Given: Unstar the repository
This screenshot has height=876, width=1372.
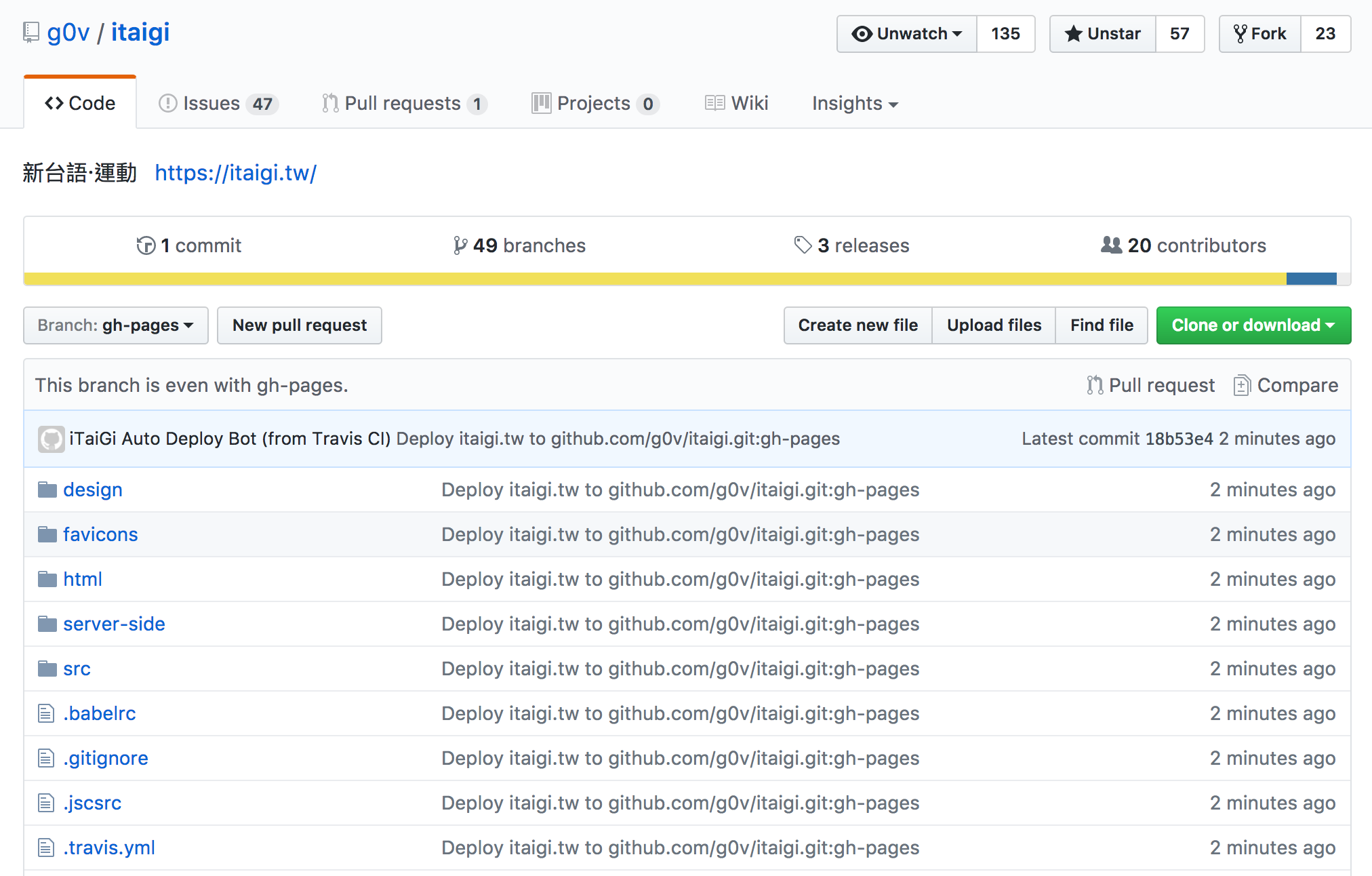Looking at the screenshot, I should [1103, 34].
